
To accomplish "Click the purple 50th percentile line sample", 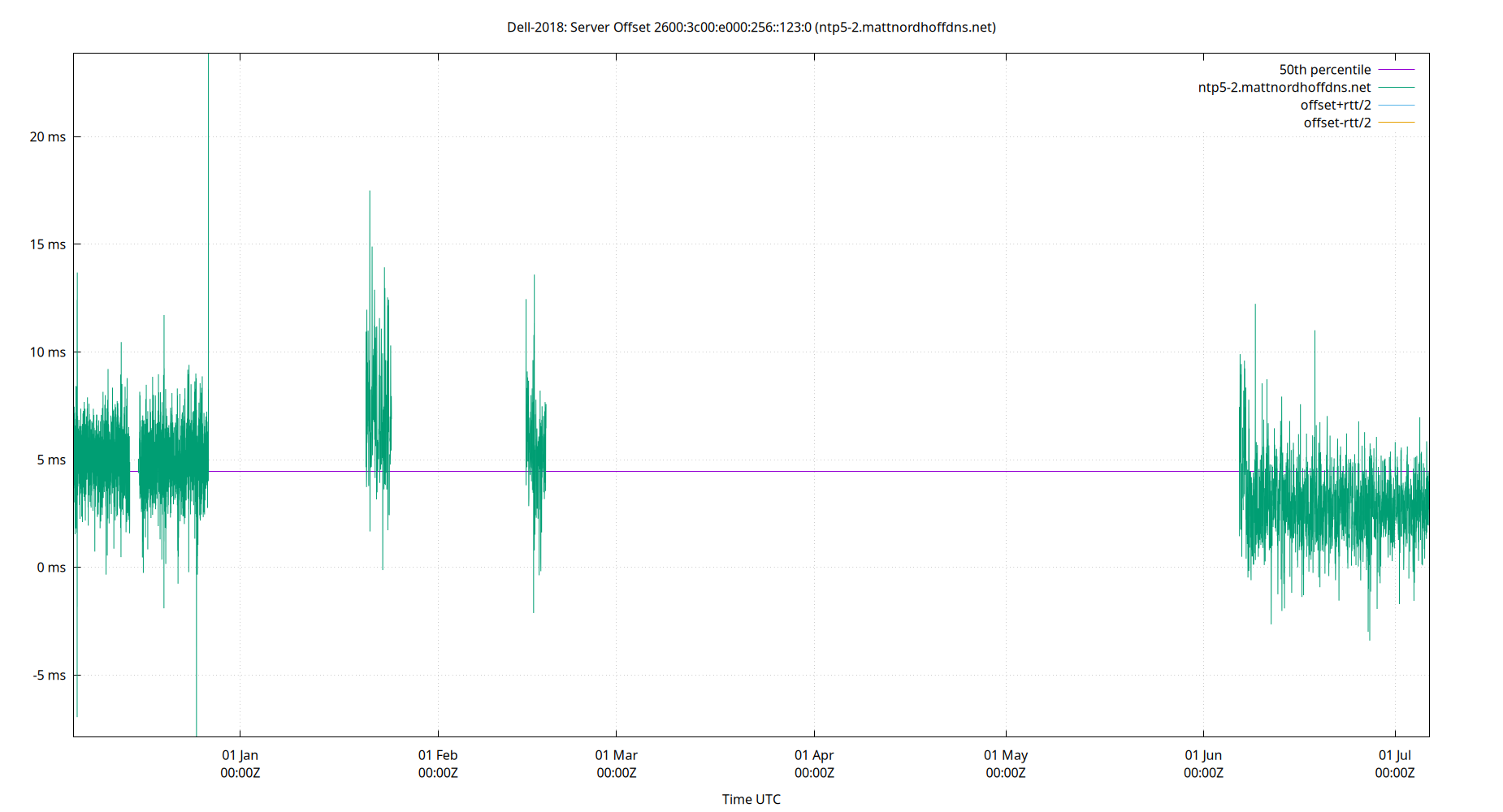I will click(x=1397, y=70).
